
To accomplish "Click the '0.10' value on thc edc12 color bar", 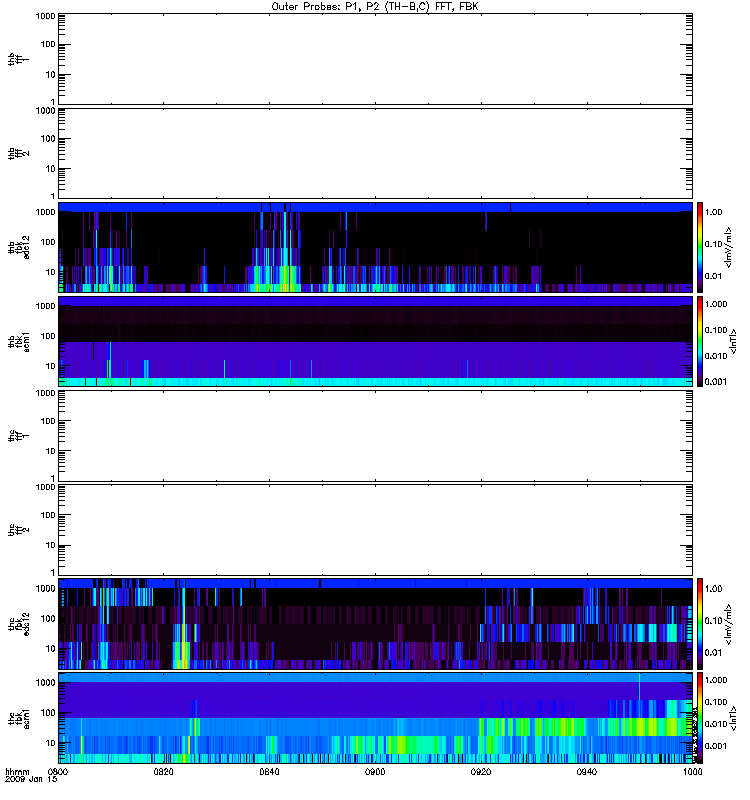I will pos(713,620).
